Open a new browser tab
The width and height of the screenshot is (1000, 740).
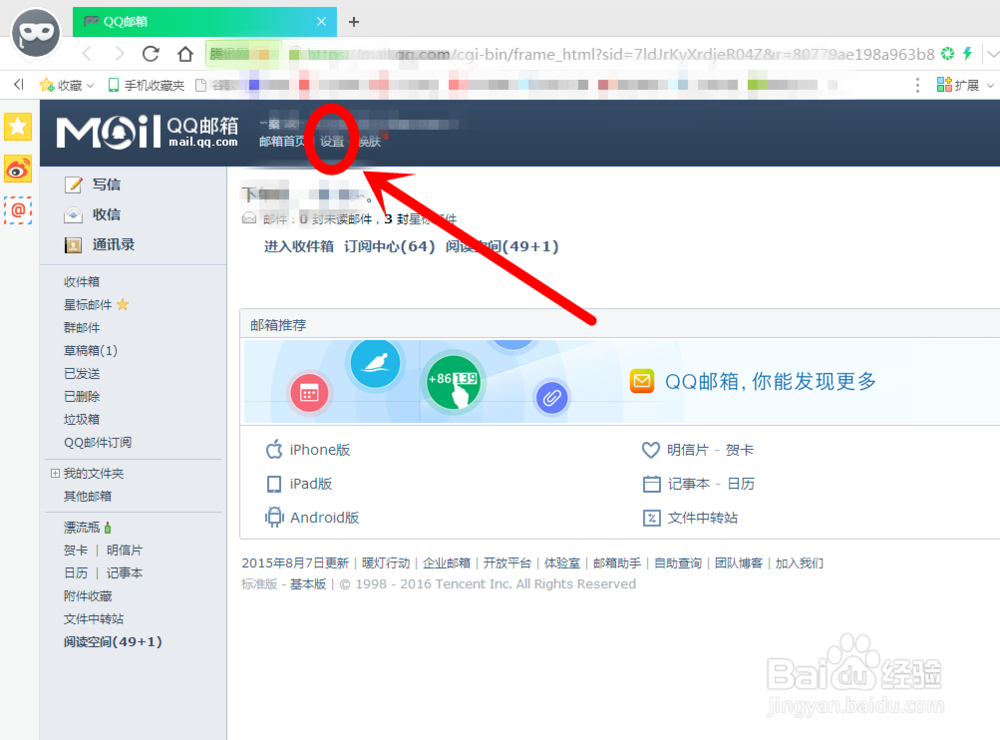(354, 22)
